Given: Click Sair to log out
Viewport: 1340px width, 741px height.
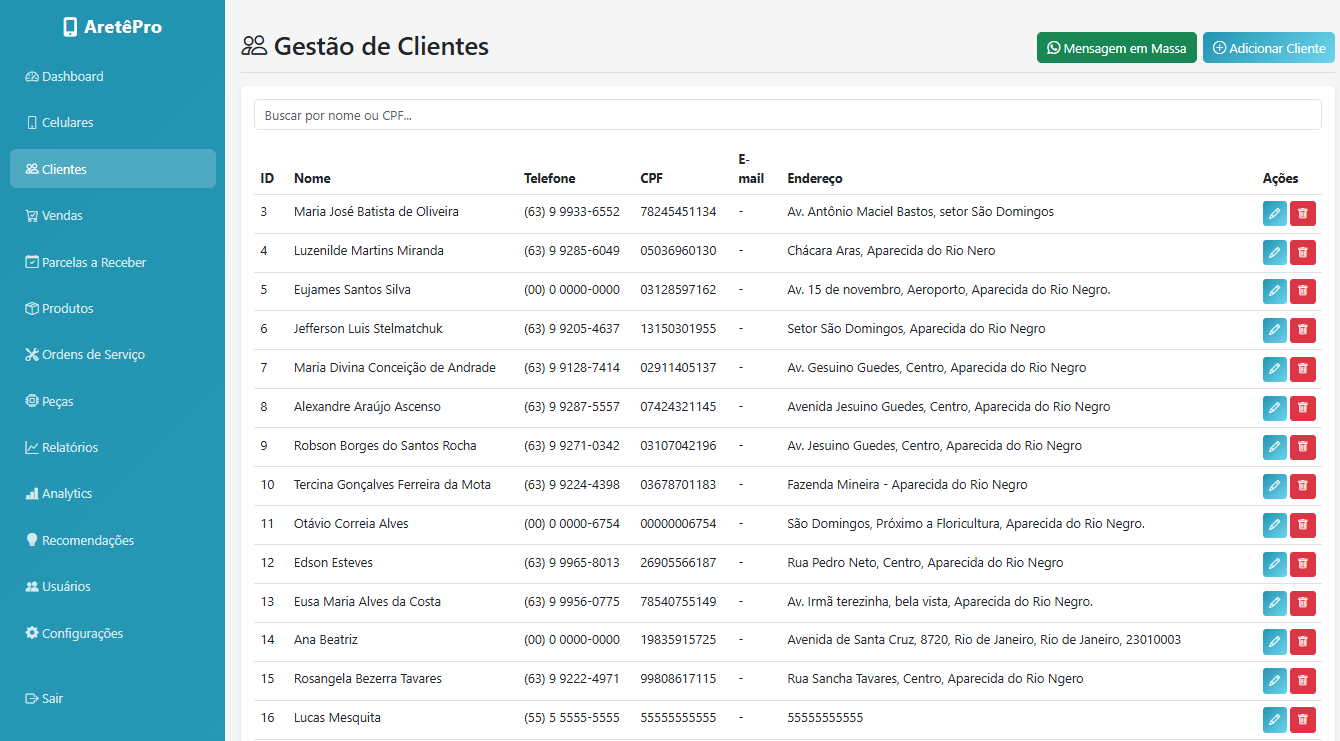Looking at the screenshot, I should [x=45, y=698].
